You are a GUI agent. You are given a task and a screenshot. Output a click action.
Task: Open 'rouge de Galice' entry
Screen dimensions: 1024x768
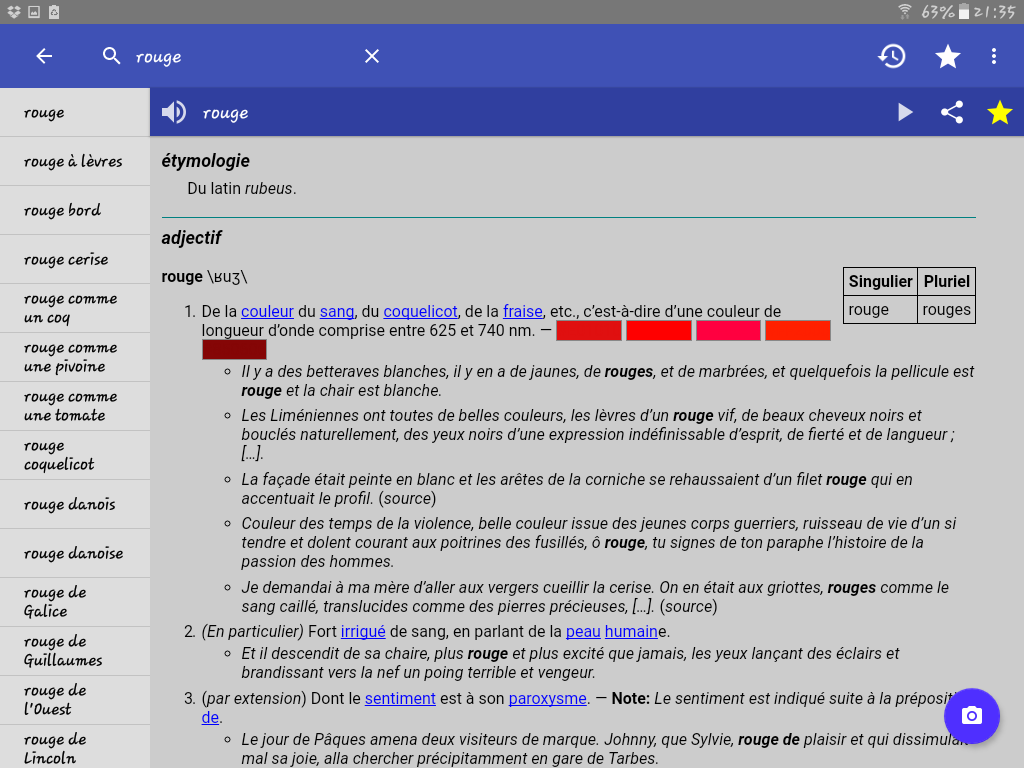pos(75,602)
